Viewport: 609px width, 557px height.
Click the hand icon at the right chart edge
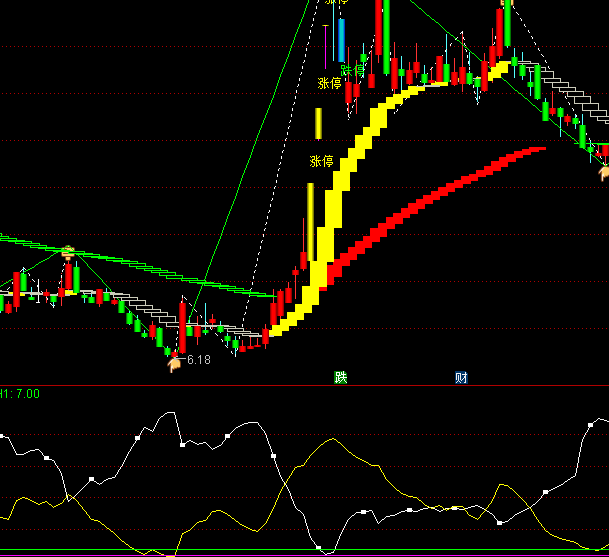click(x=604, y=172)
